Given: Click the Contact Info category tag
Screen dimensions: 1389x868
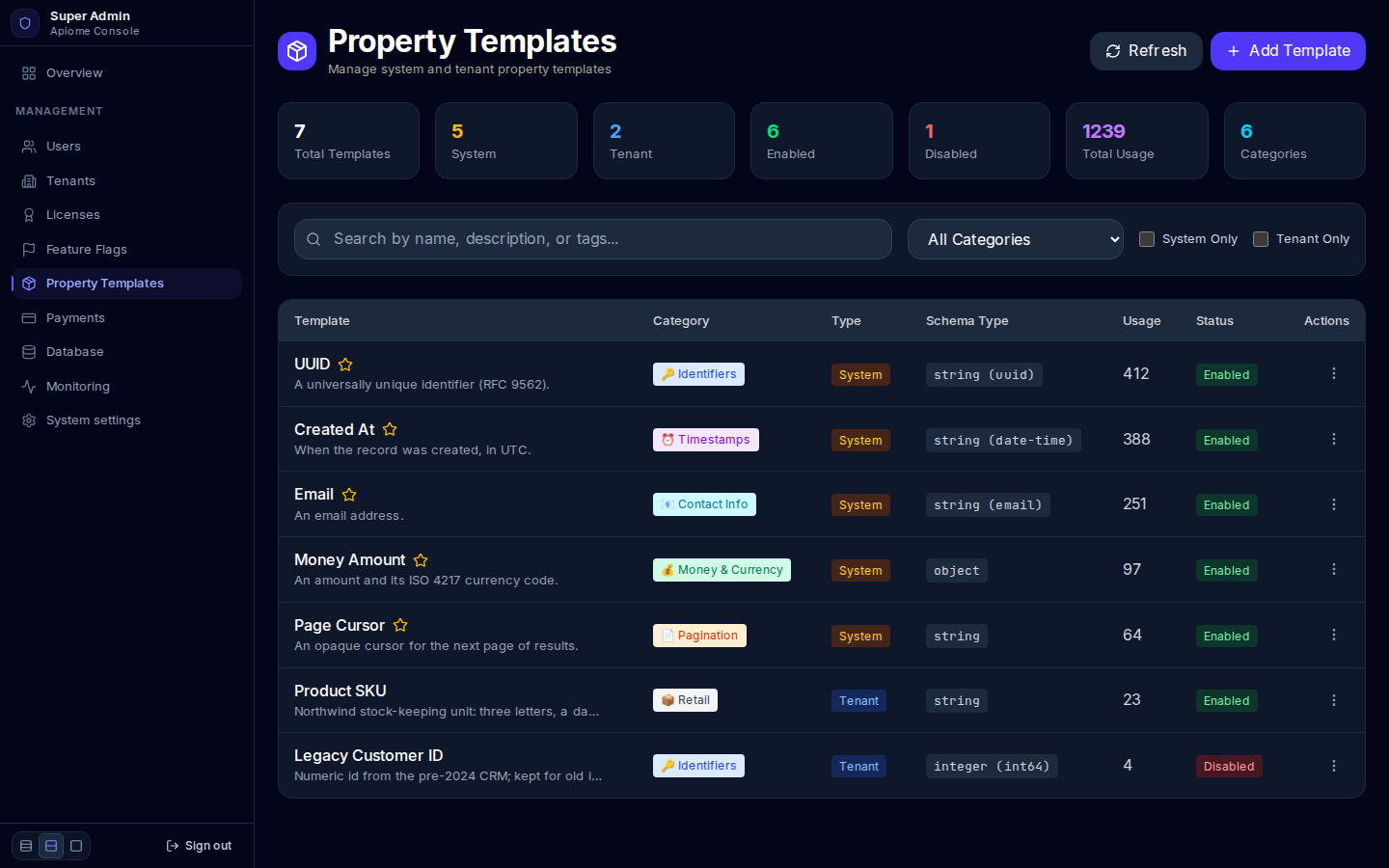Looking at the screenshot, I should tap(704, 504).
